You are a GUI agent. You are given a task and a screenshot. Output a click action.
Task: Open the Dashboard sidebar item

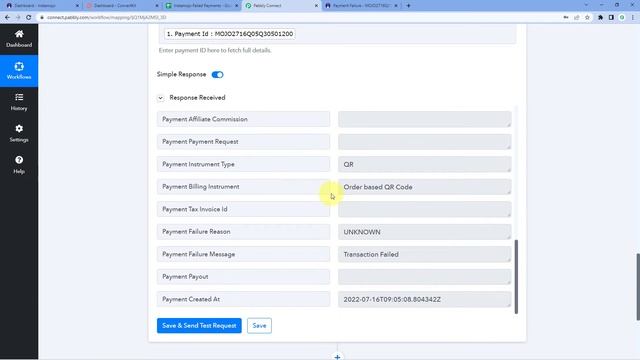pos(19,39)
